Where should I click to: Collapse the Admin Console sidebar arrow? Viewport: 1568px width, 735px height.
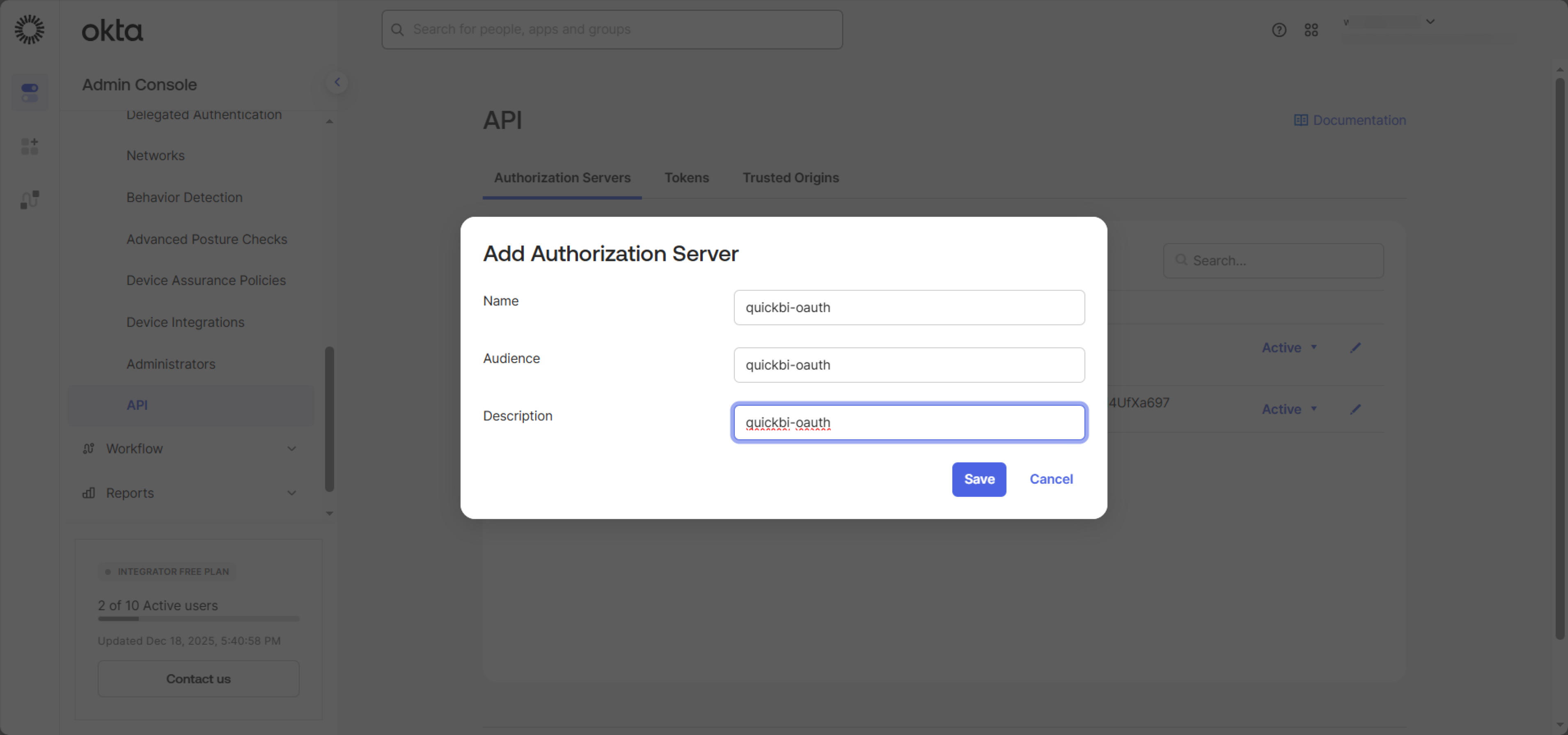tap(337, 82)
